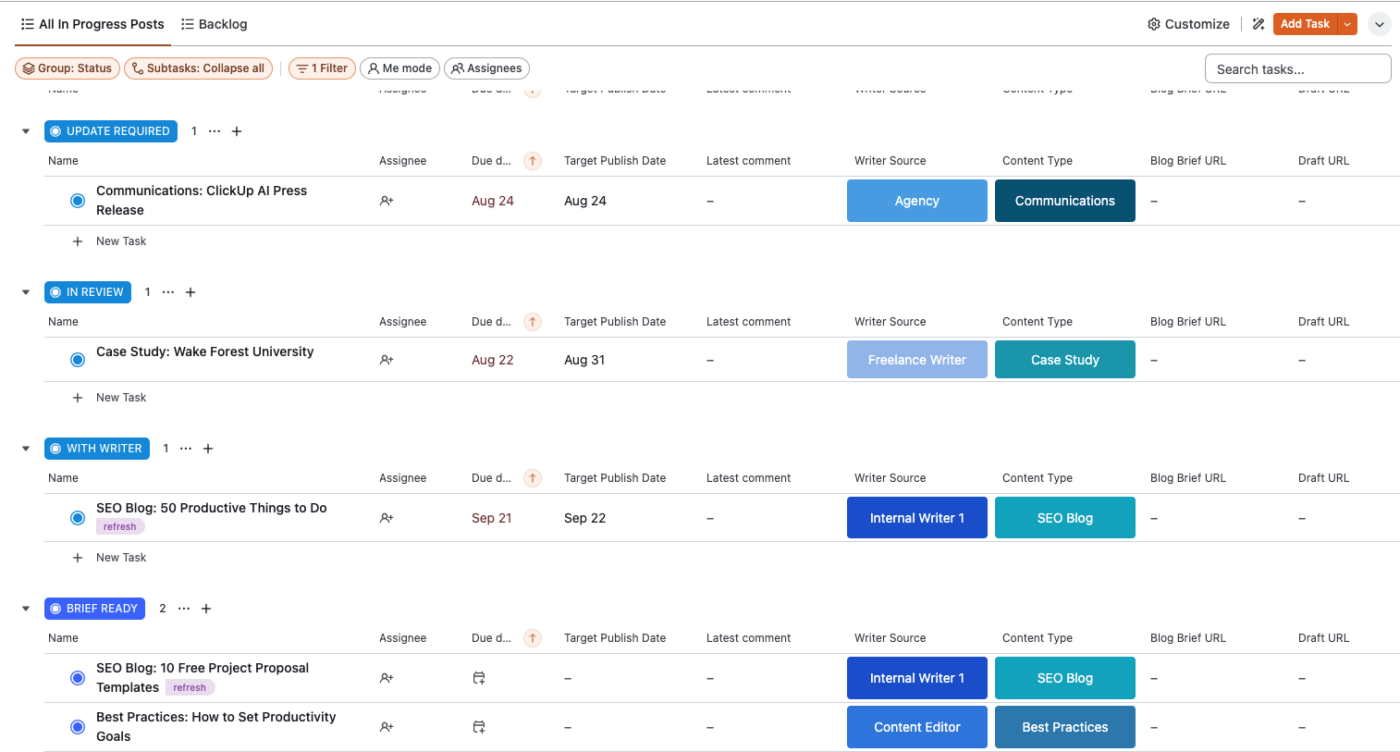The height and width of the screenshot is (752, 1400).
Task: Switch to the Backlog tab
Action: (x=214, y=24)
